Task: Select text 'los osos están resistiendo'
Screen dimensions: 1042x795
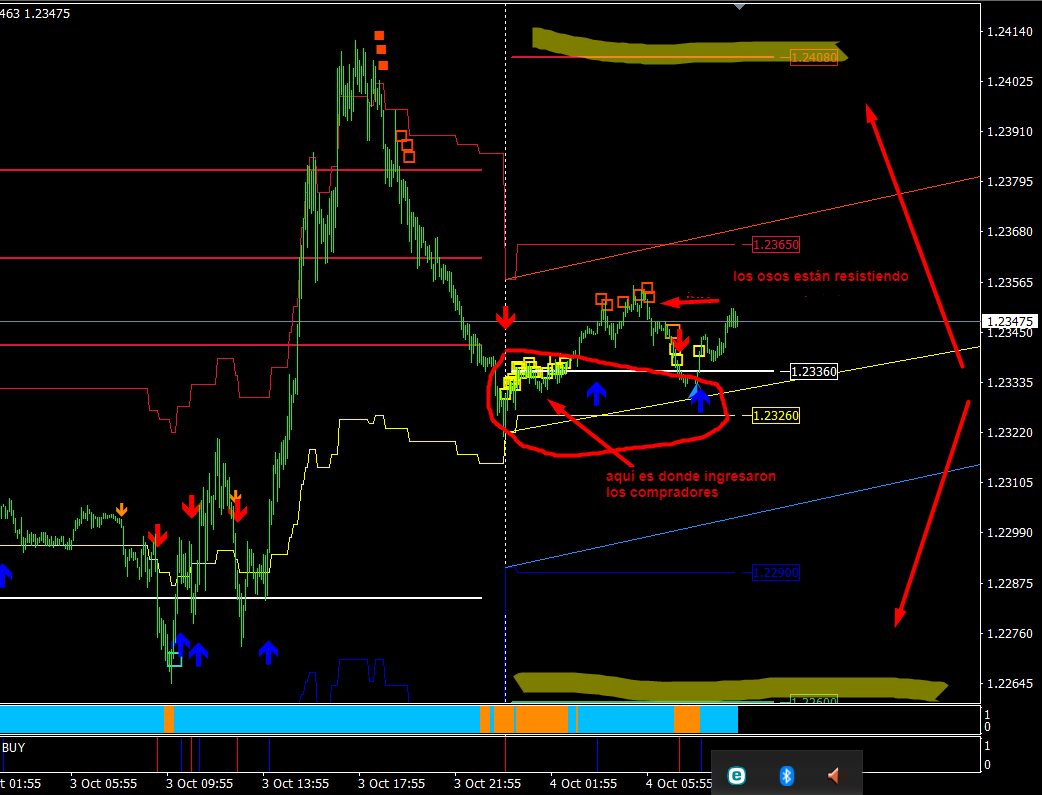Action: click(x=820, y=277)
